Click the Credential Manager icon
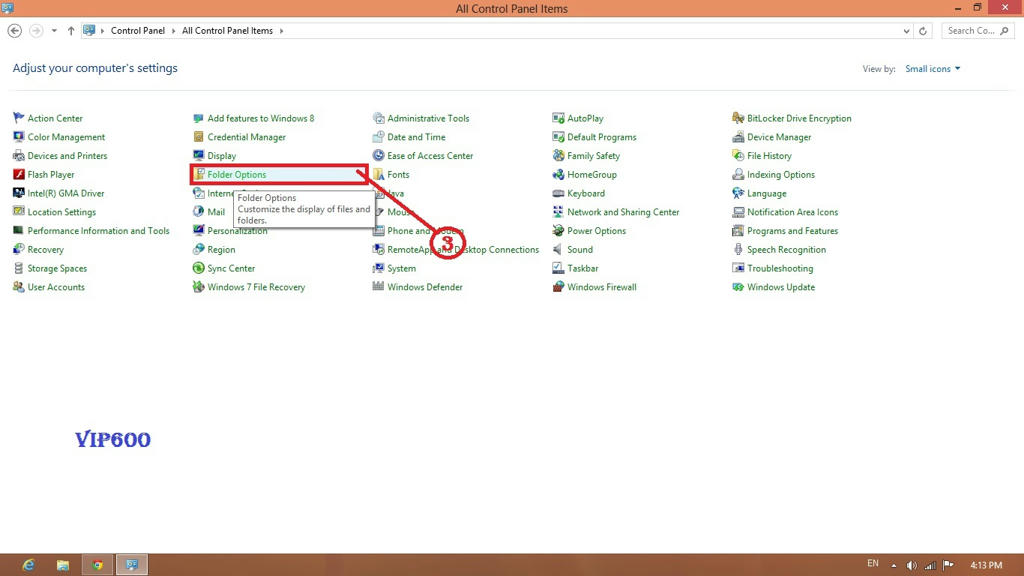Image resolution: width=1024 pixels, height=576 pixels. [x=199, y=137]
